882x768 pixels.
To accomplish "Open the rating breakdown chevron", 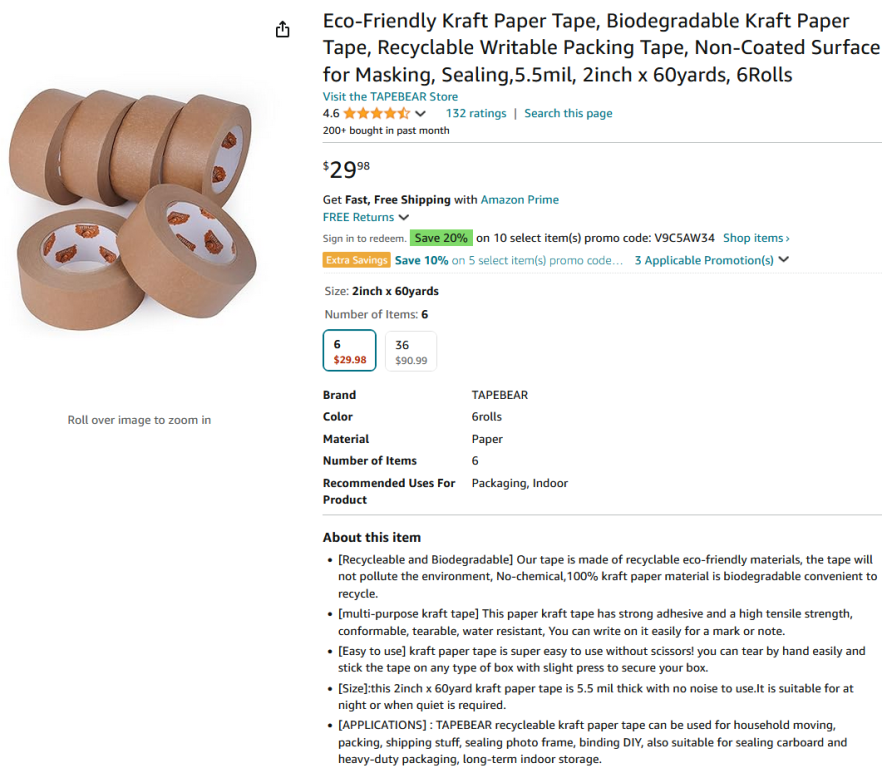I will click(x=420, y=114).
